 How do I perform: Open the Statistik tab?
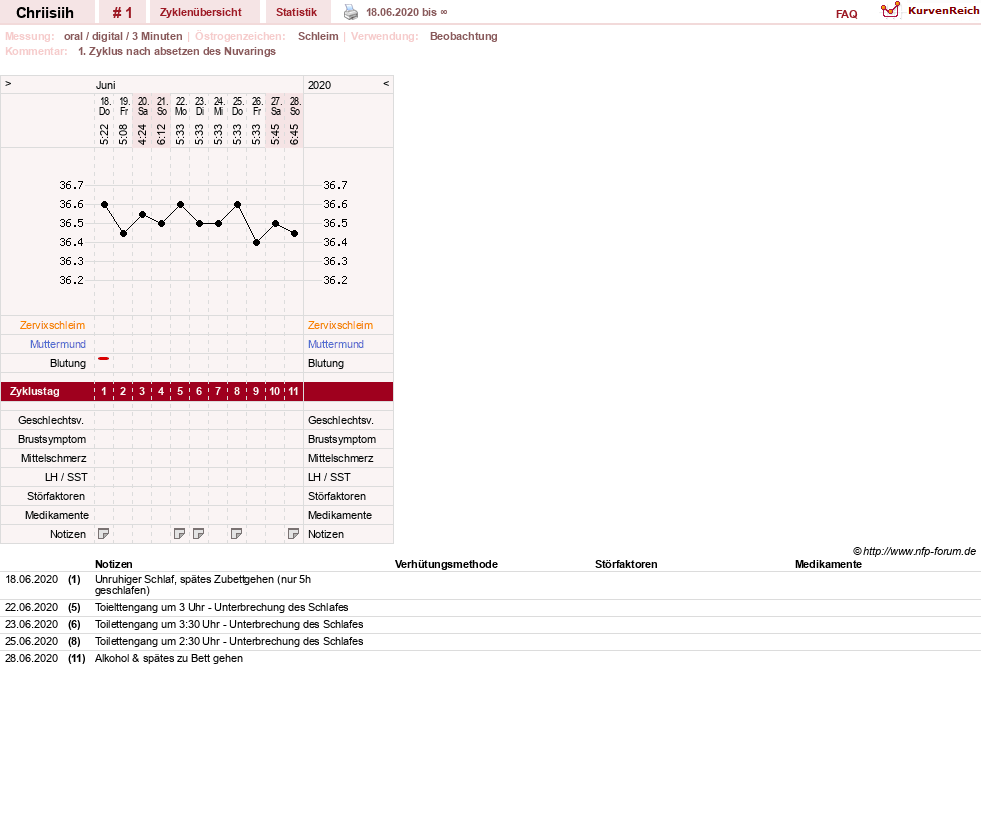coord(297,13)
